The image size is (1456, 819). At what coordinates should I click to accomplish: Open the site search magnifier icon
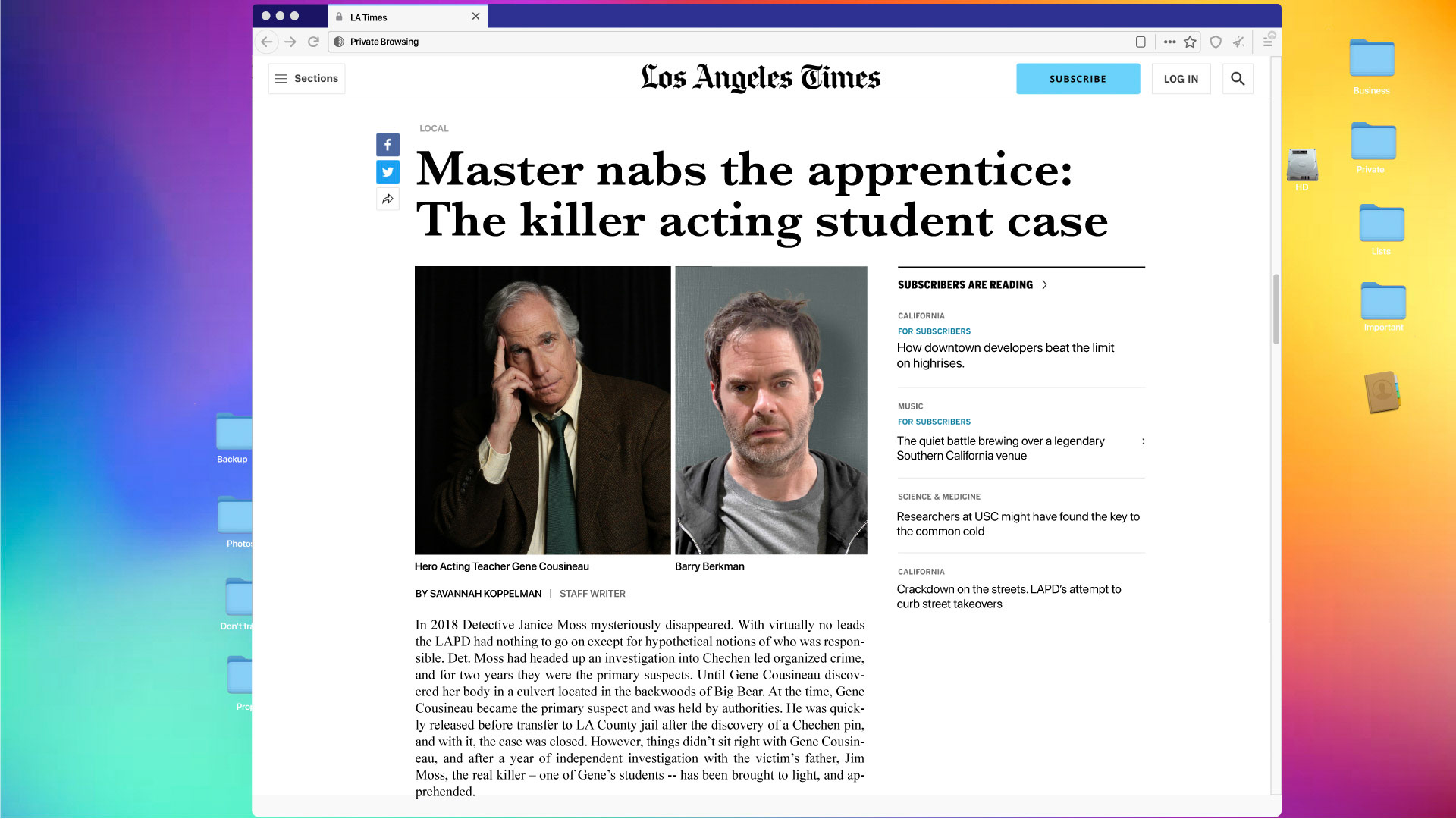click(x=1238, y=79)
